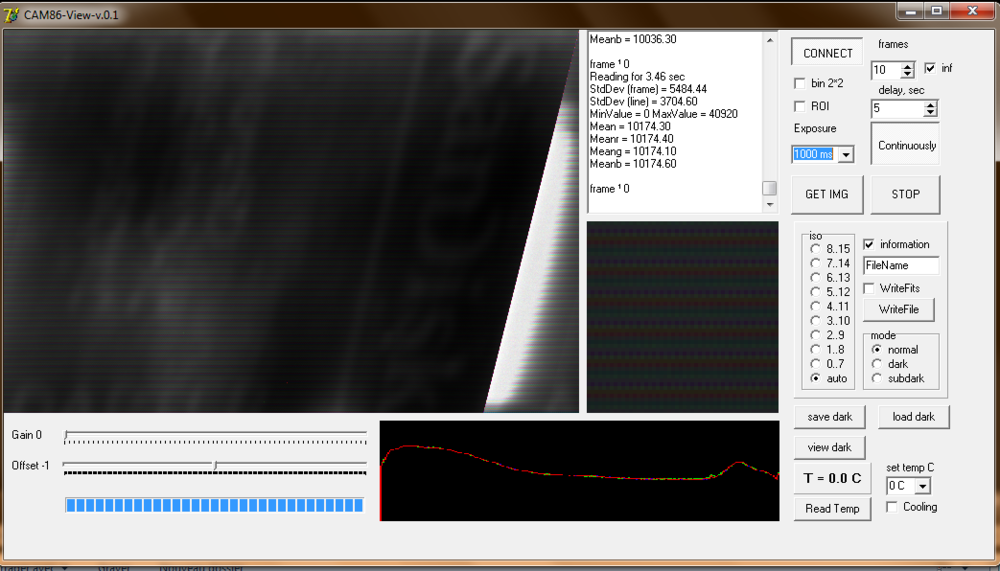Click the delay sec input field
This screenshot has width=1000, height=571.
tap(898, 108)
